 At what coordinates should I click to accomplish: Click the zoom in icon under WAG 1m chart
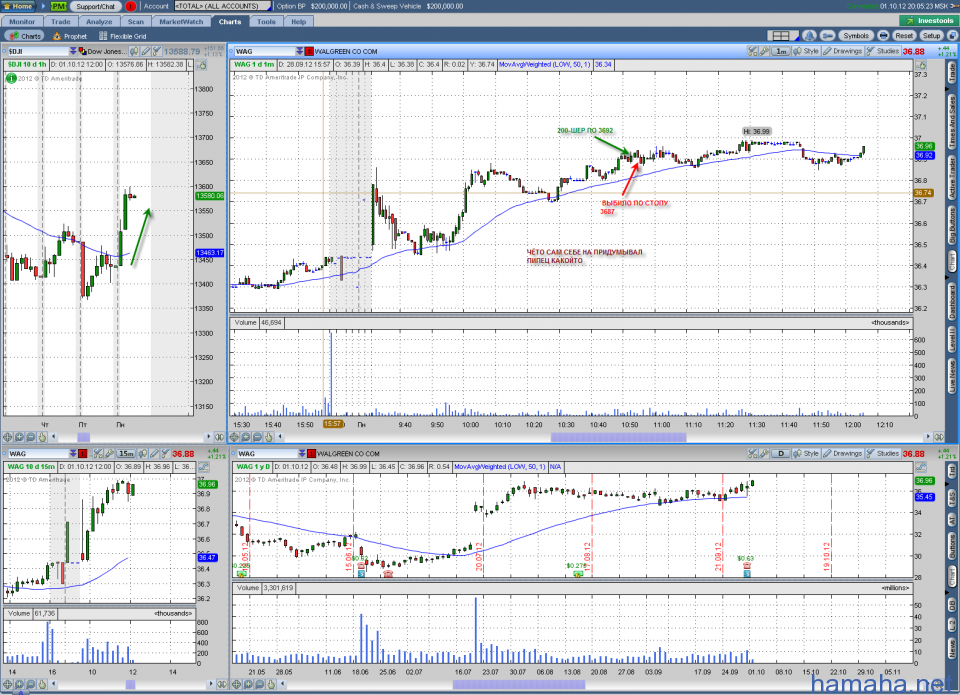point(246,437)
